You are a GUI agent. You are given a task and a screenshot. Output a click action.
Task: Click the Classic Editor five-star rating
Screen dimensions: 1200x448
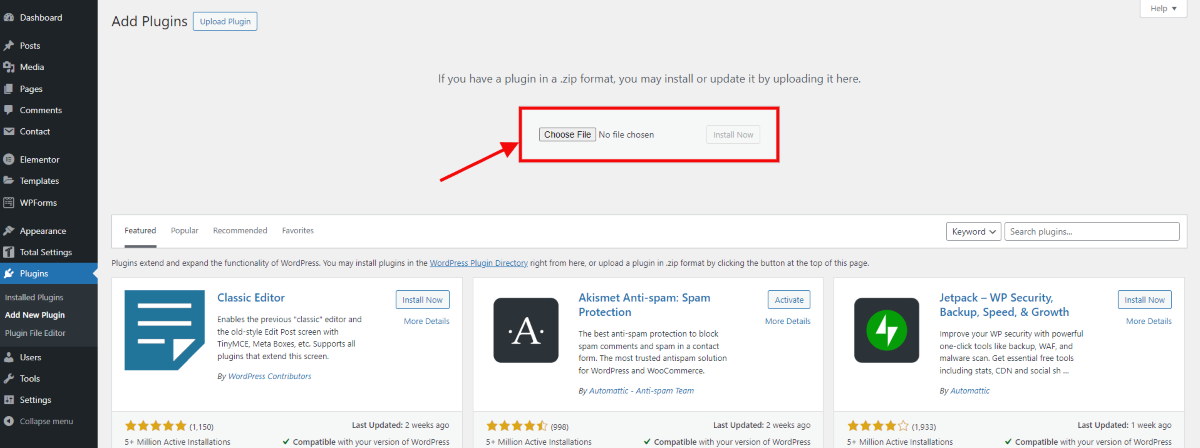click(x=156, y=426)
